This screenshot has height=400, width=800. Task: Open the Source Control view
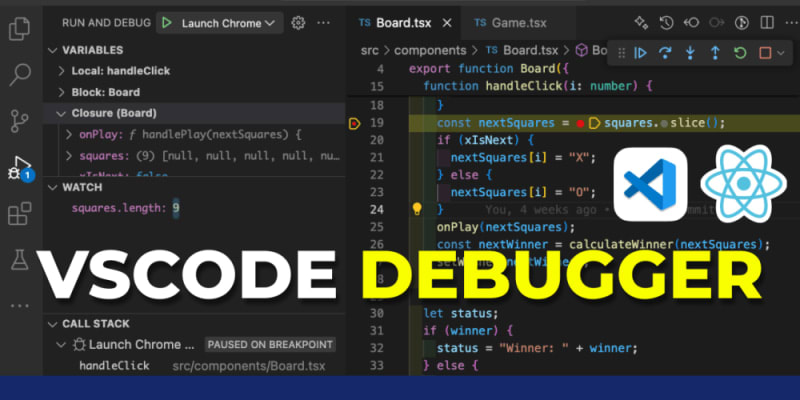(x=20, y=120)
